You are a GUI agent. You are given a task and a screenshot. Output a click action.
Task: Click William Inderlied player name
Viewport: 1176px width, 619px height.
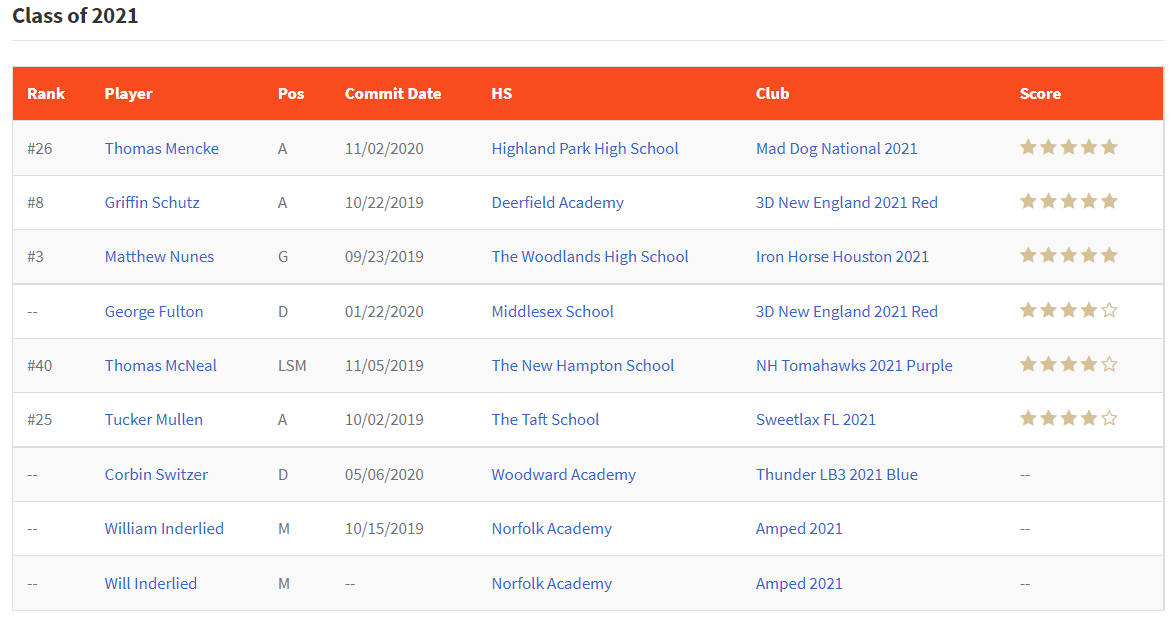coord(164,528)
